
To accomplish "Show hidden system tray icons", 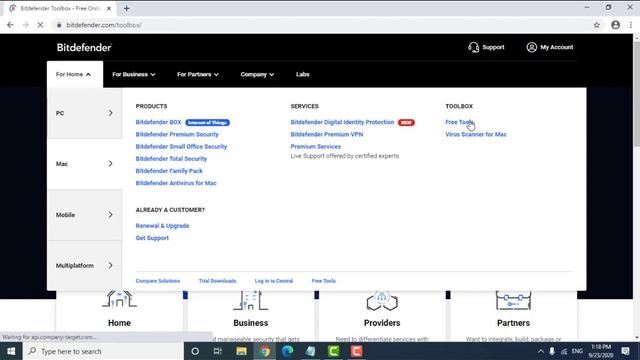I will [541, 351].
